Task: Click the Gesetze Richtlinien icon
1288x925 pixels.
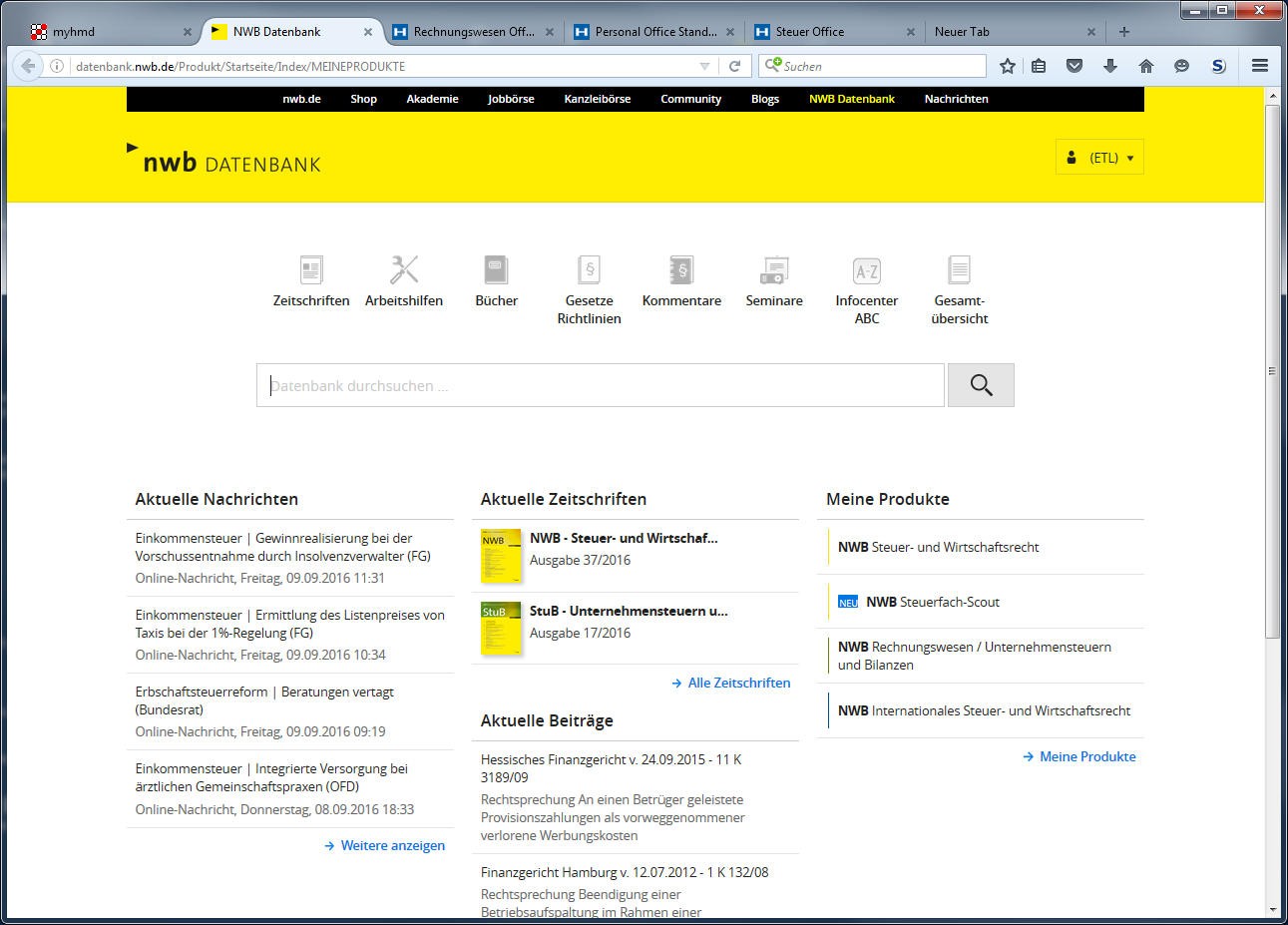Action: (x=589, y=269)
